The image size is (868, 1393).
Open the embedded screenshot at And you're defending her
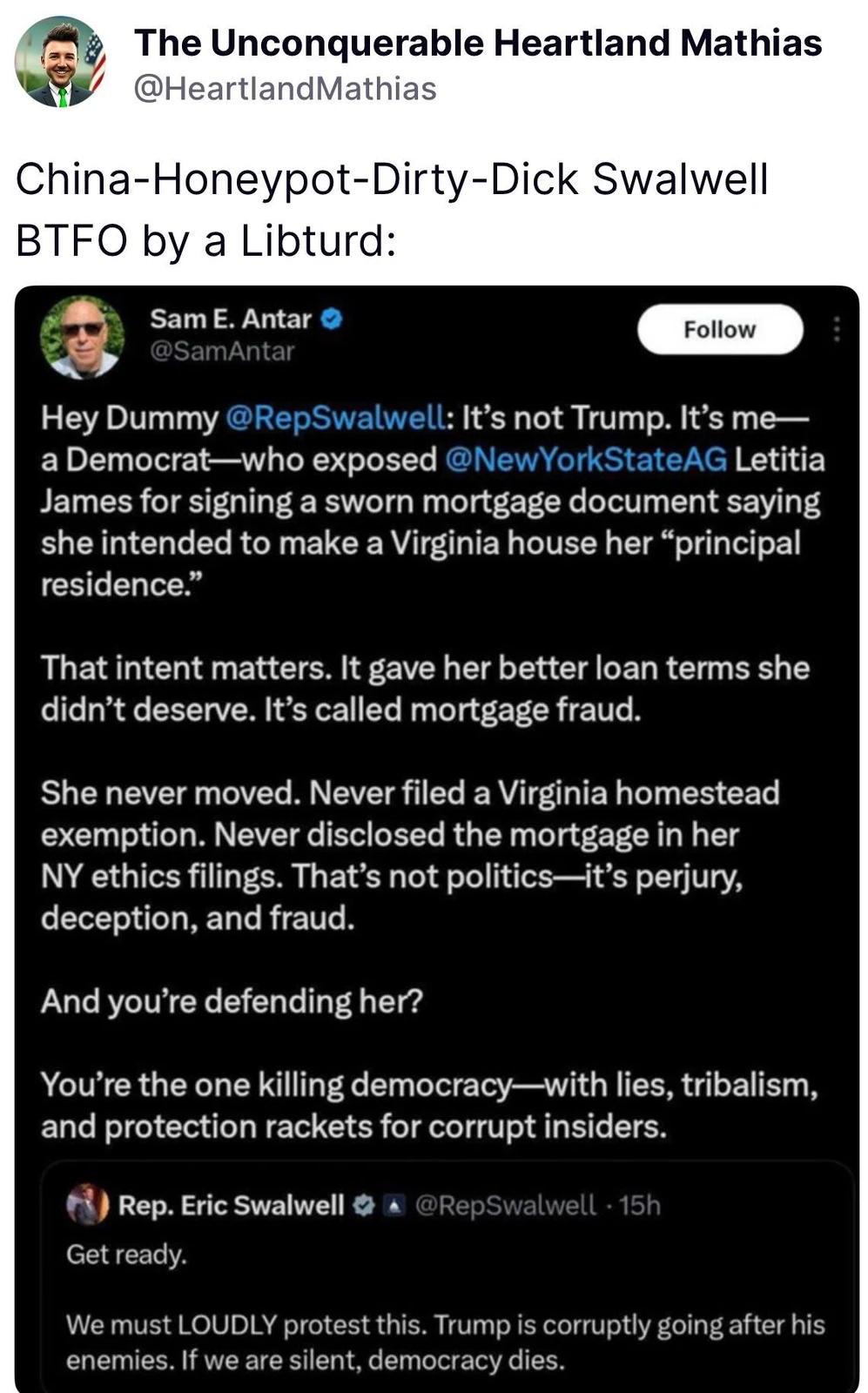232,1001
